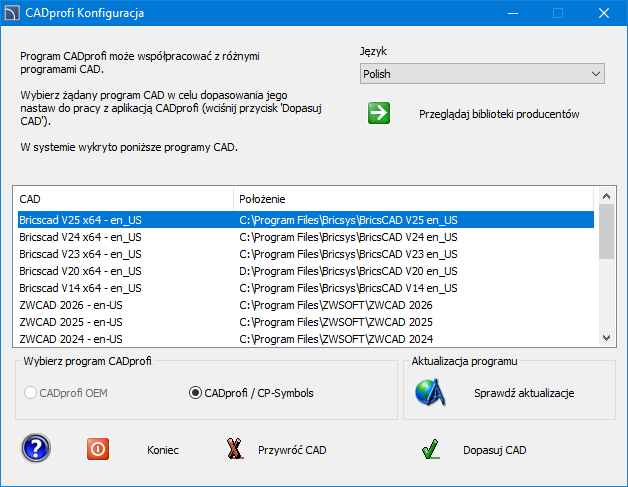This screenshot has width=628, height=487.
Task: Open Przeglądaj biblioteki producentów
Action: 498,114
